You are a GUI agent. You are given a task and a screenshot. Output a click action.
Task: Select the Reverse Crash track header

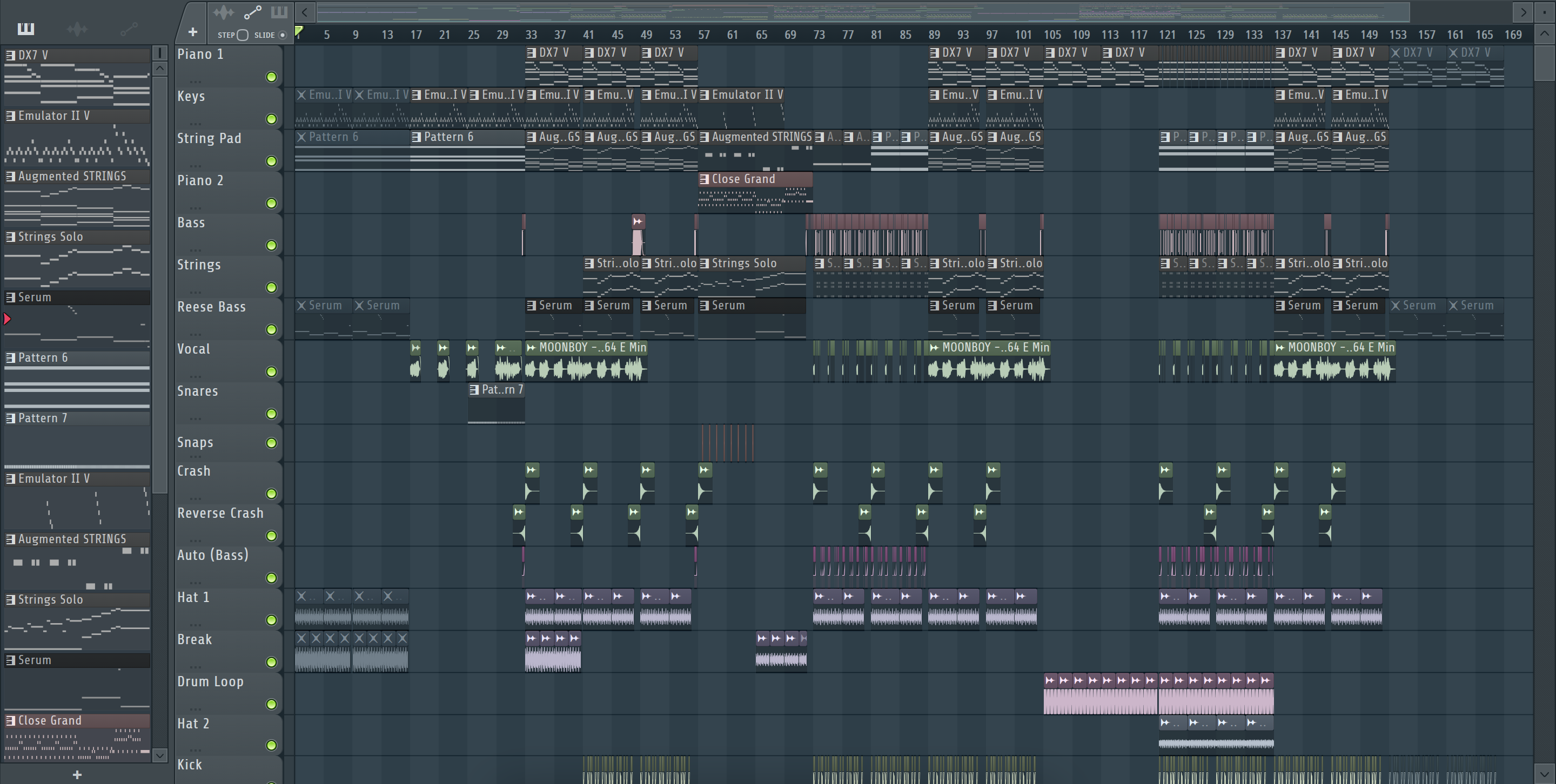[x=229, y=524]
